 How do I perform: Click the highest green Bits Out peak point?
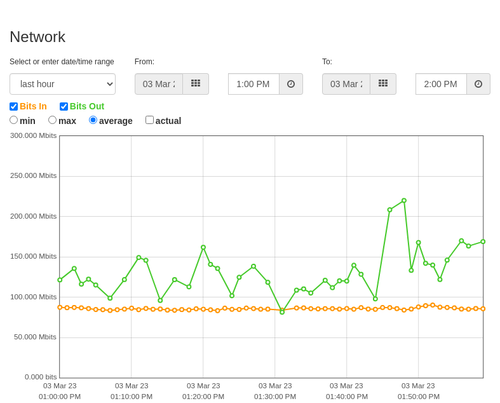404,201
